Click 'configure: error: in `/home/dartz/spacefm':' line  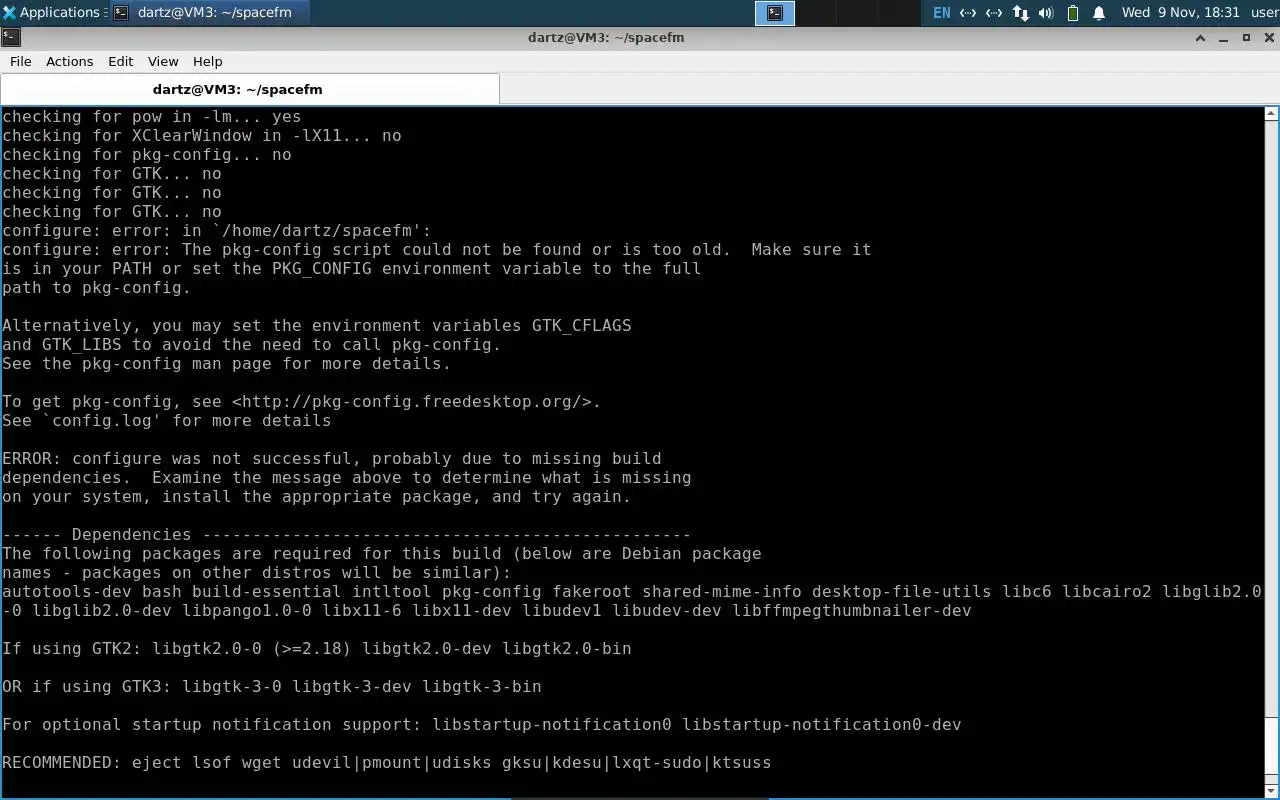(x=217, y=231)
